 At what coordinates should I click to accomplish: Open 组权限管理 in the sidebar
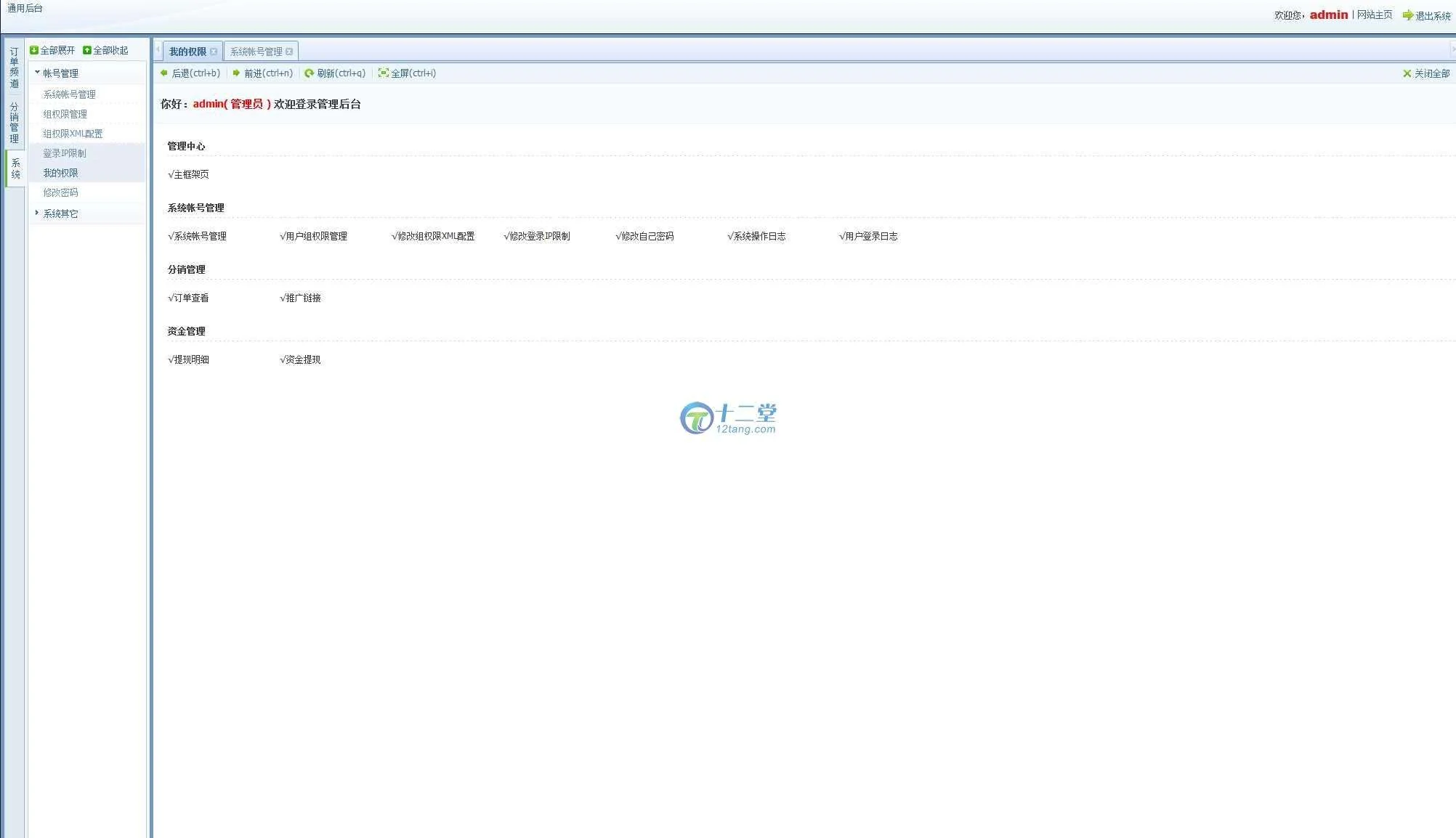(65, 114)
